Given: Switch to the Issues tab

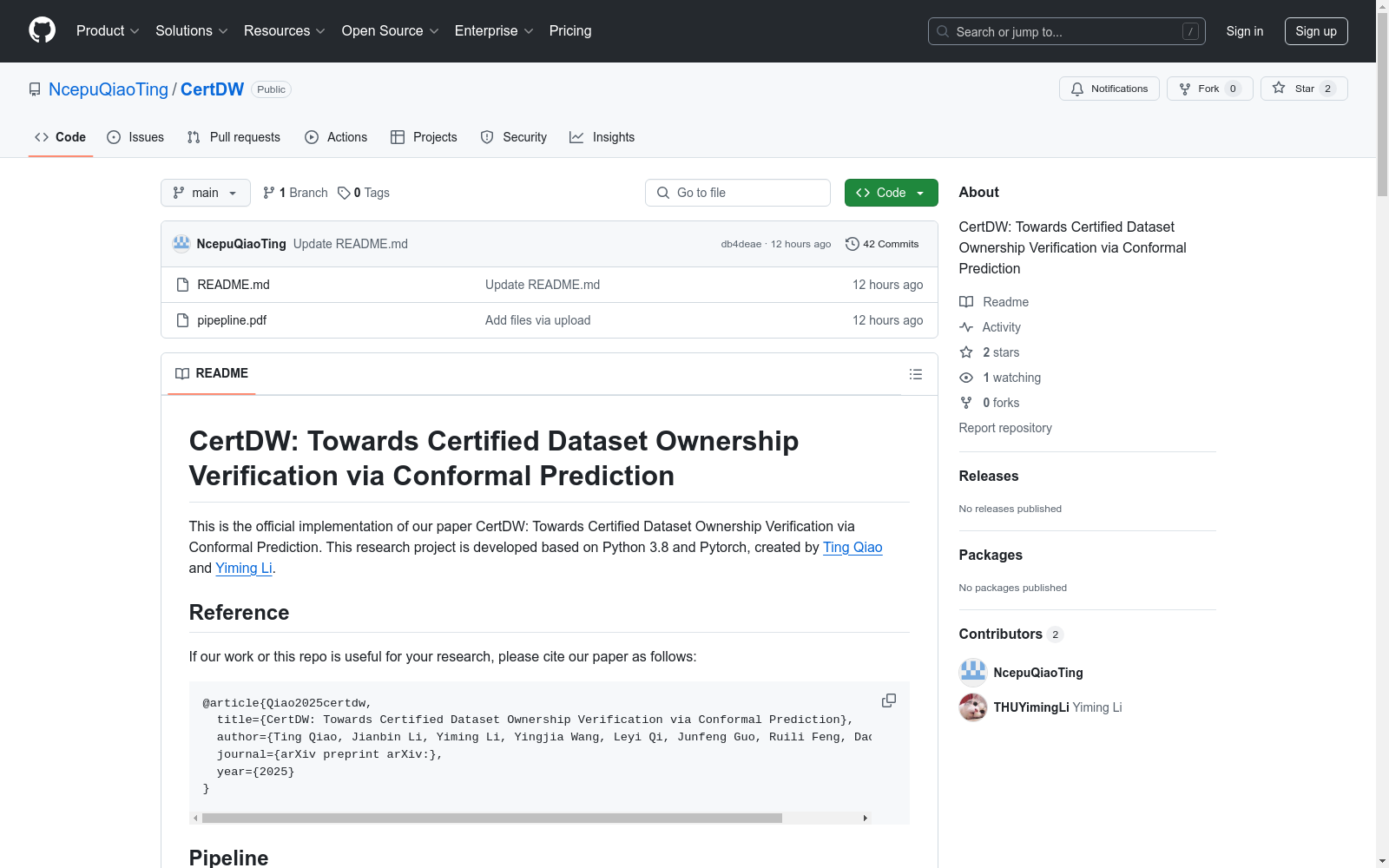Looking at the screenshot, I should tap(135, 137).
